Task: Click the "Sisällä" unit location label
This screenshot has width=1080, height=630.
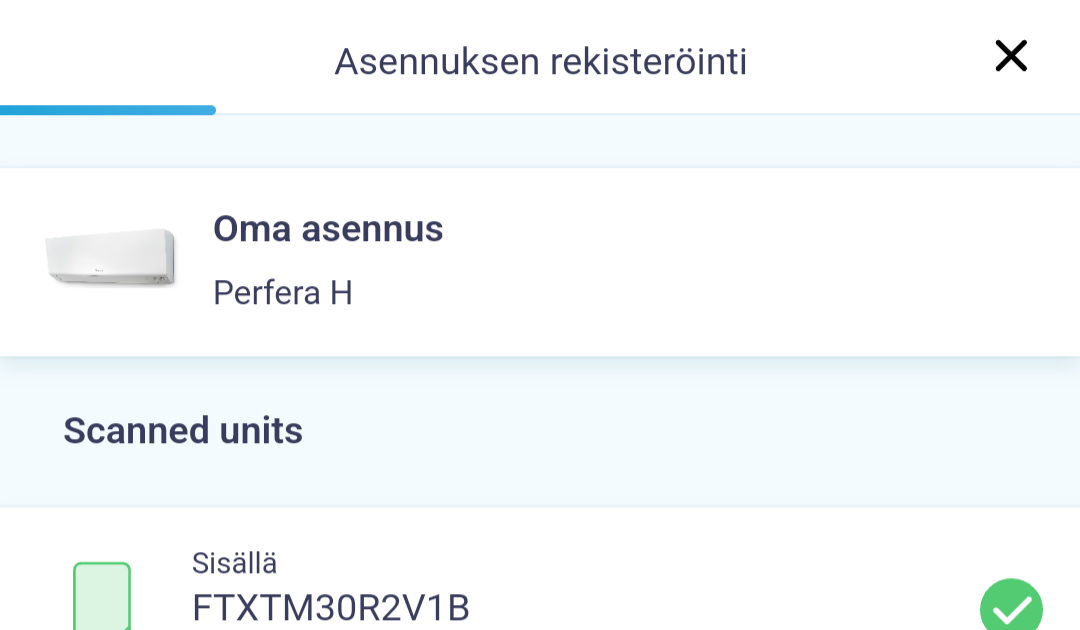Action: click(234, 563)
